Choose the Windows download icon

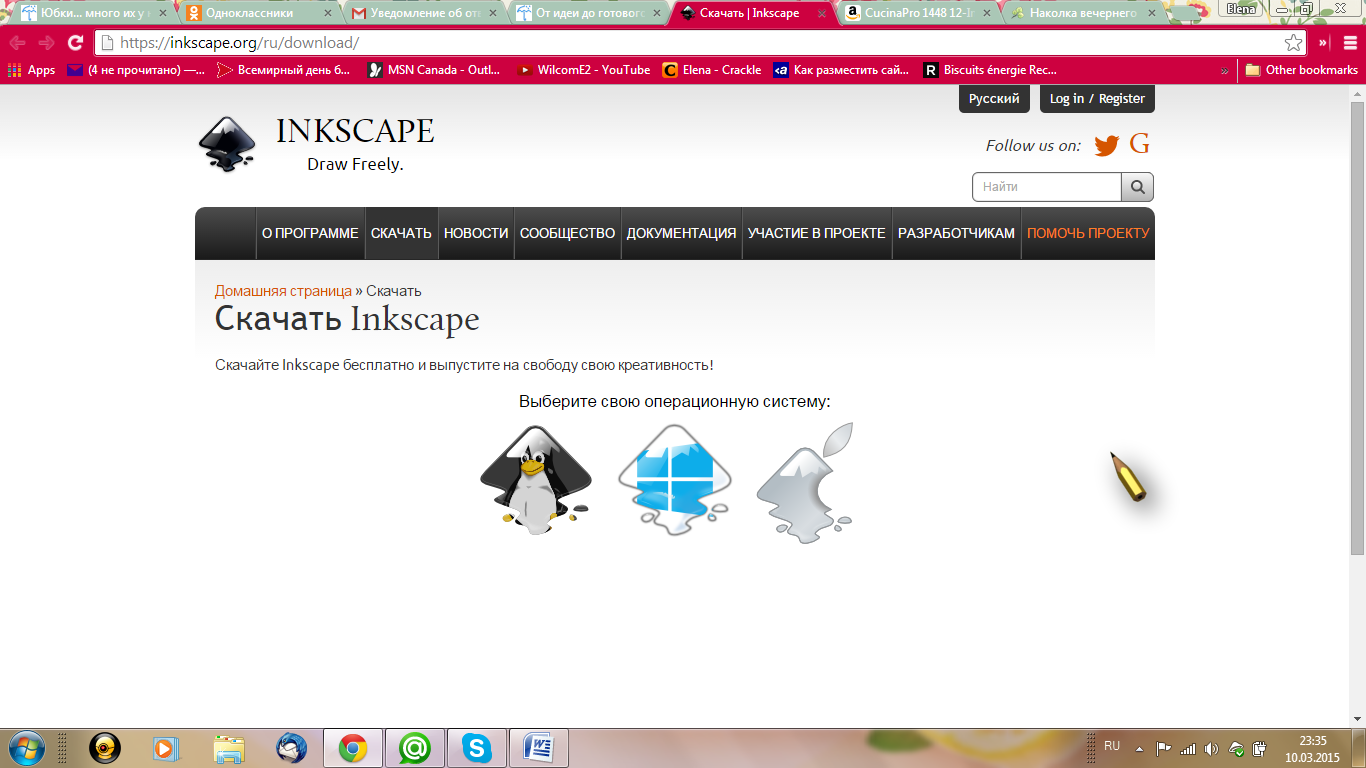pyautogui.click(x=674, y=479)
